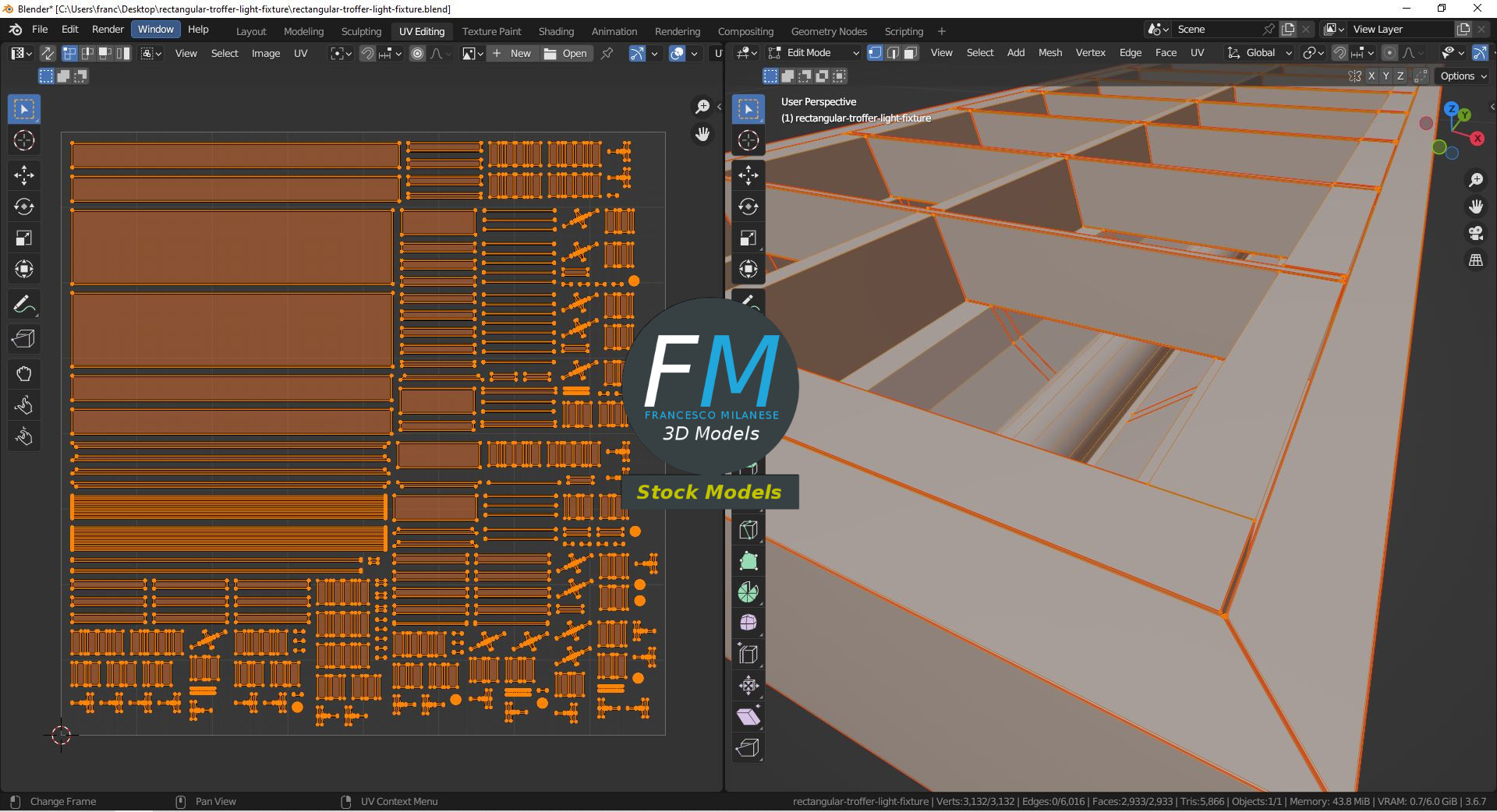The height and width of the screenshot is (812, 1497).
Task: Open the Global transform orientation dropdown
Action: (1259, 53)
